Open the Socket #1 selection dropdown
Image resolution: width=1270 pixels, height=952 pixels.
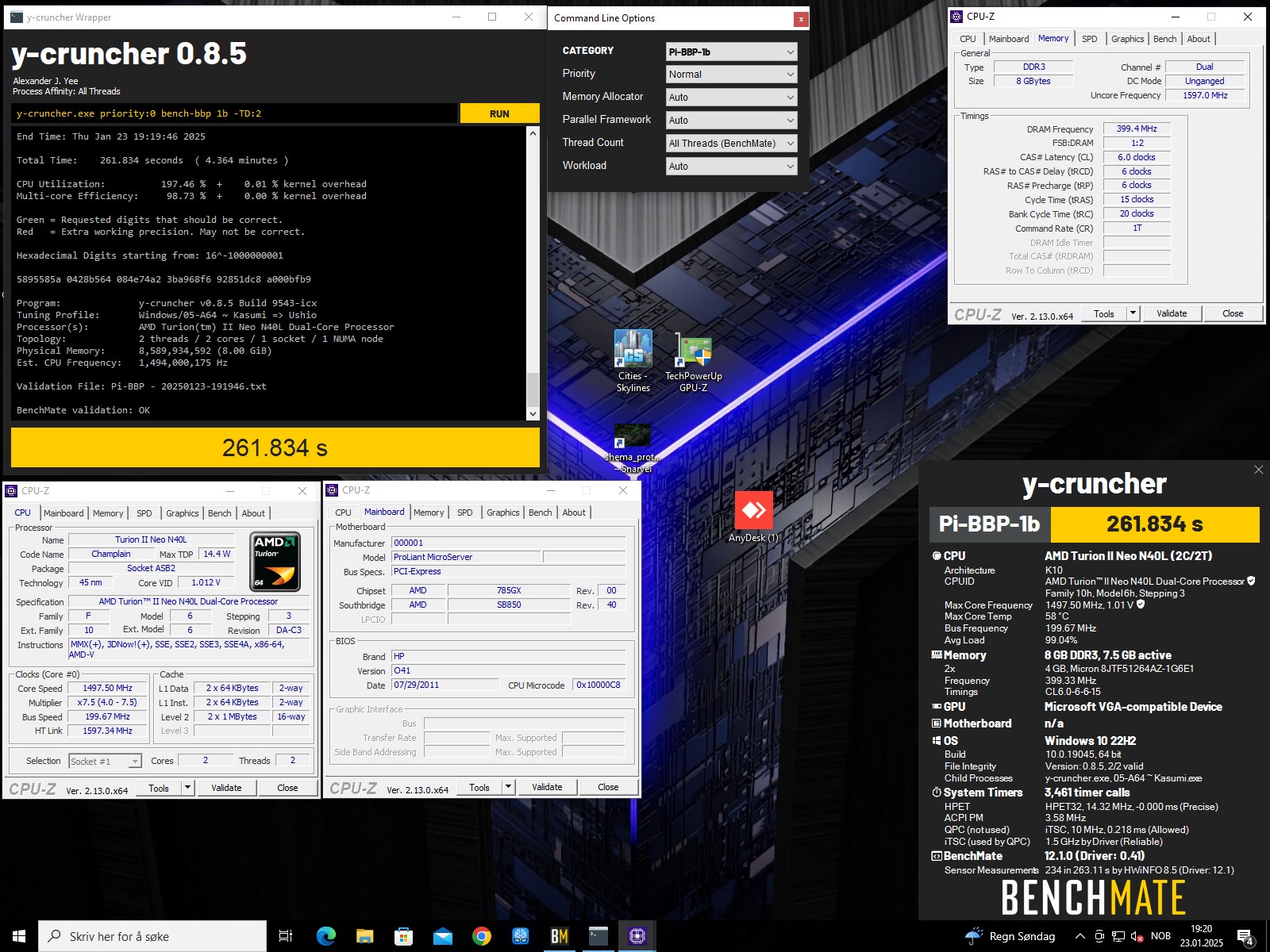[x=105, y=761]
